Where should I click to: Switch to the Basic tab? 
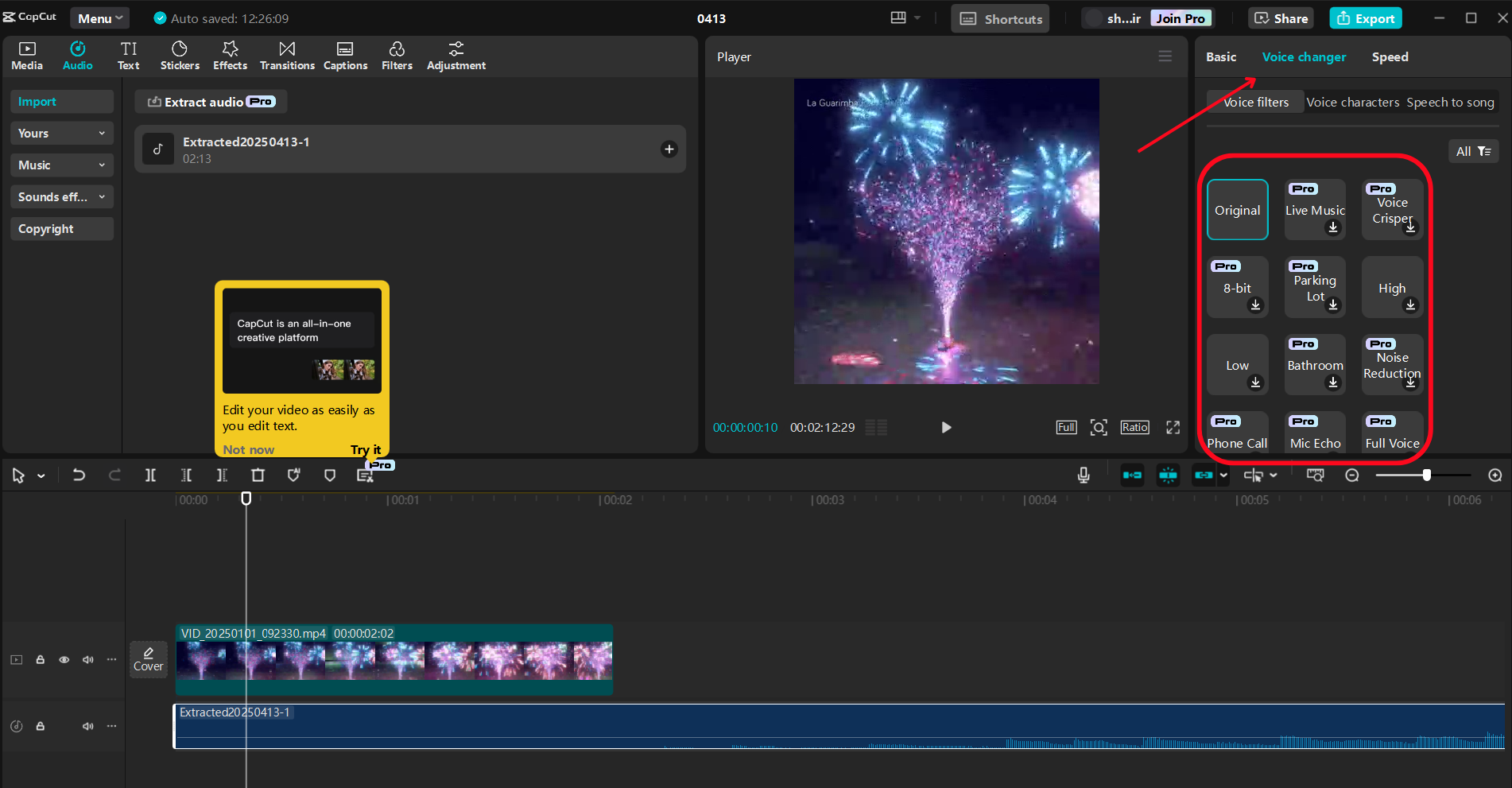tap(1221, 56)
